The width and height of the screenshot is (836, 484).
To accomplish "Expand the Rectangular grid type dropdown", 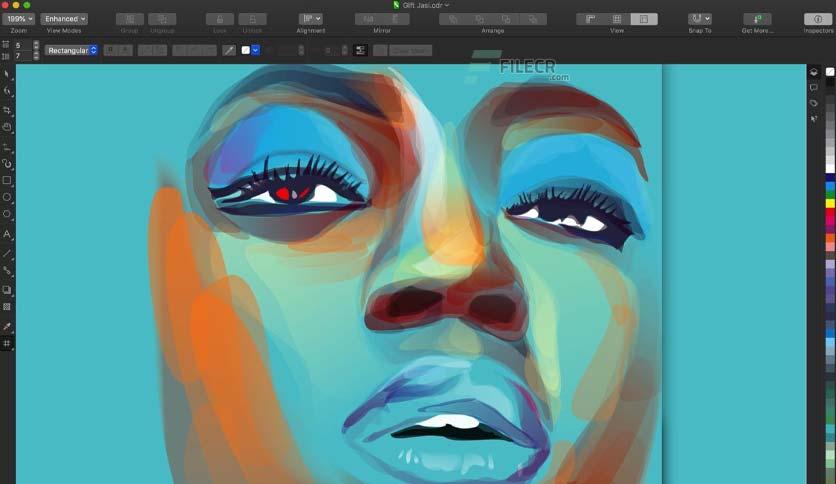I will point(71,50).
